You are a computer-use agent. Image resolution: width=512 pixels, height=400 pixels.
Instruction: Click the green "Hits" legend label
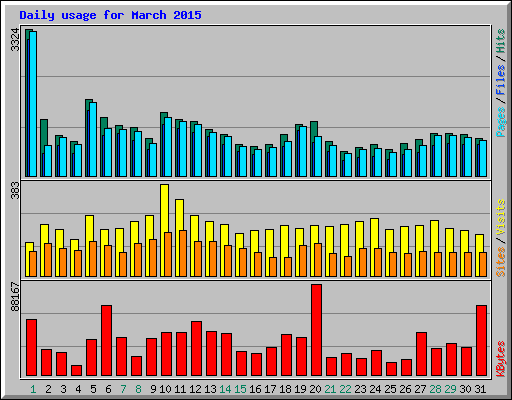click(x=501, y=41)
